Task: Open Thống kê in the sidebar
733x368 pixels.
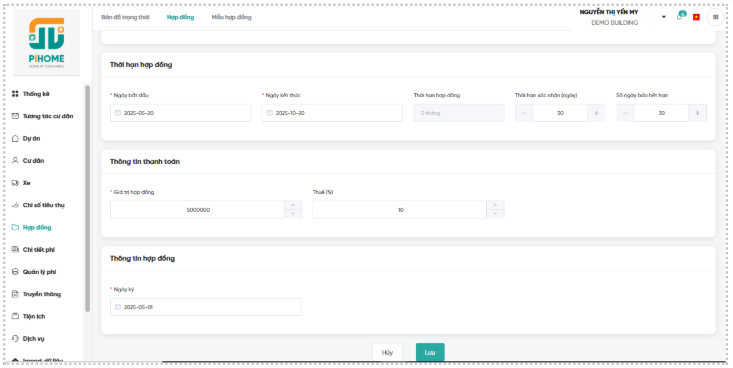Action: tap(36, 94)
